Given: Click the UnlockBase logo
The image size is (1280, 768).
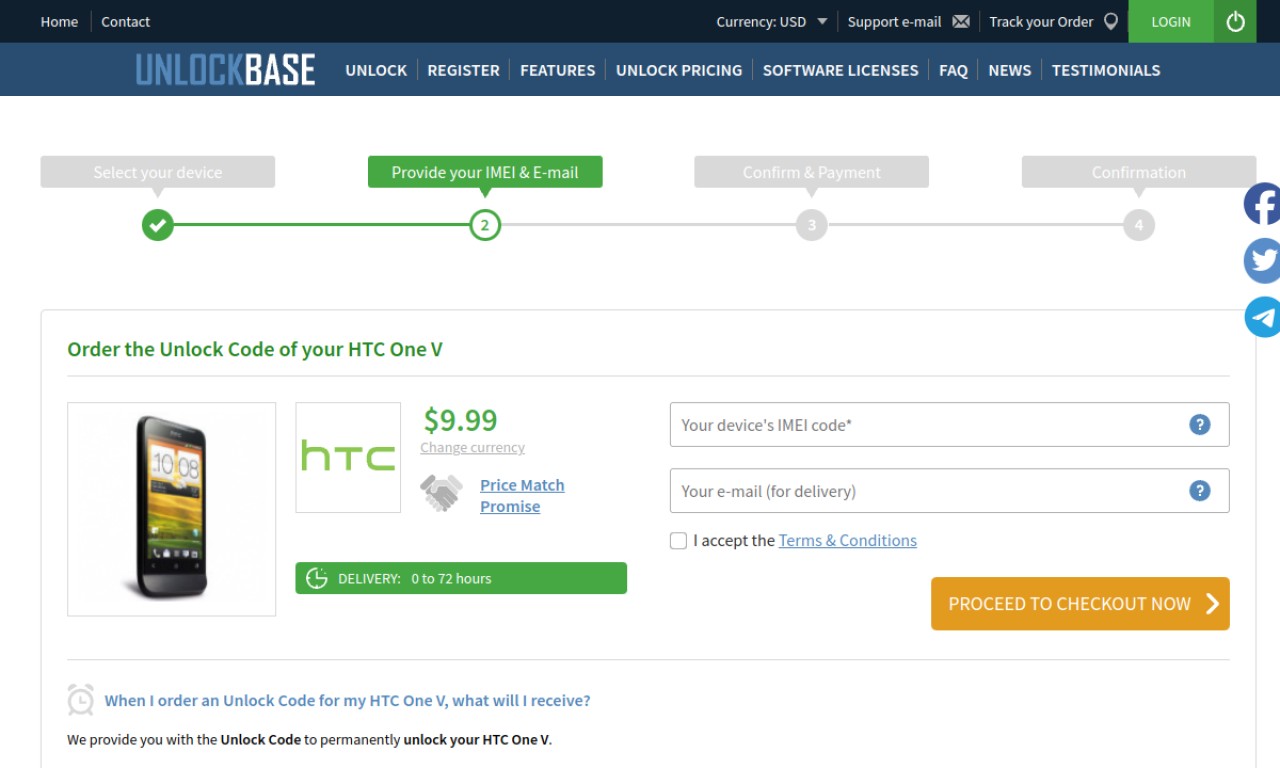Looking at the screenshot, I should (225, 70).
